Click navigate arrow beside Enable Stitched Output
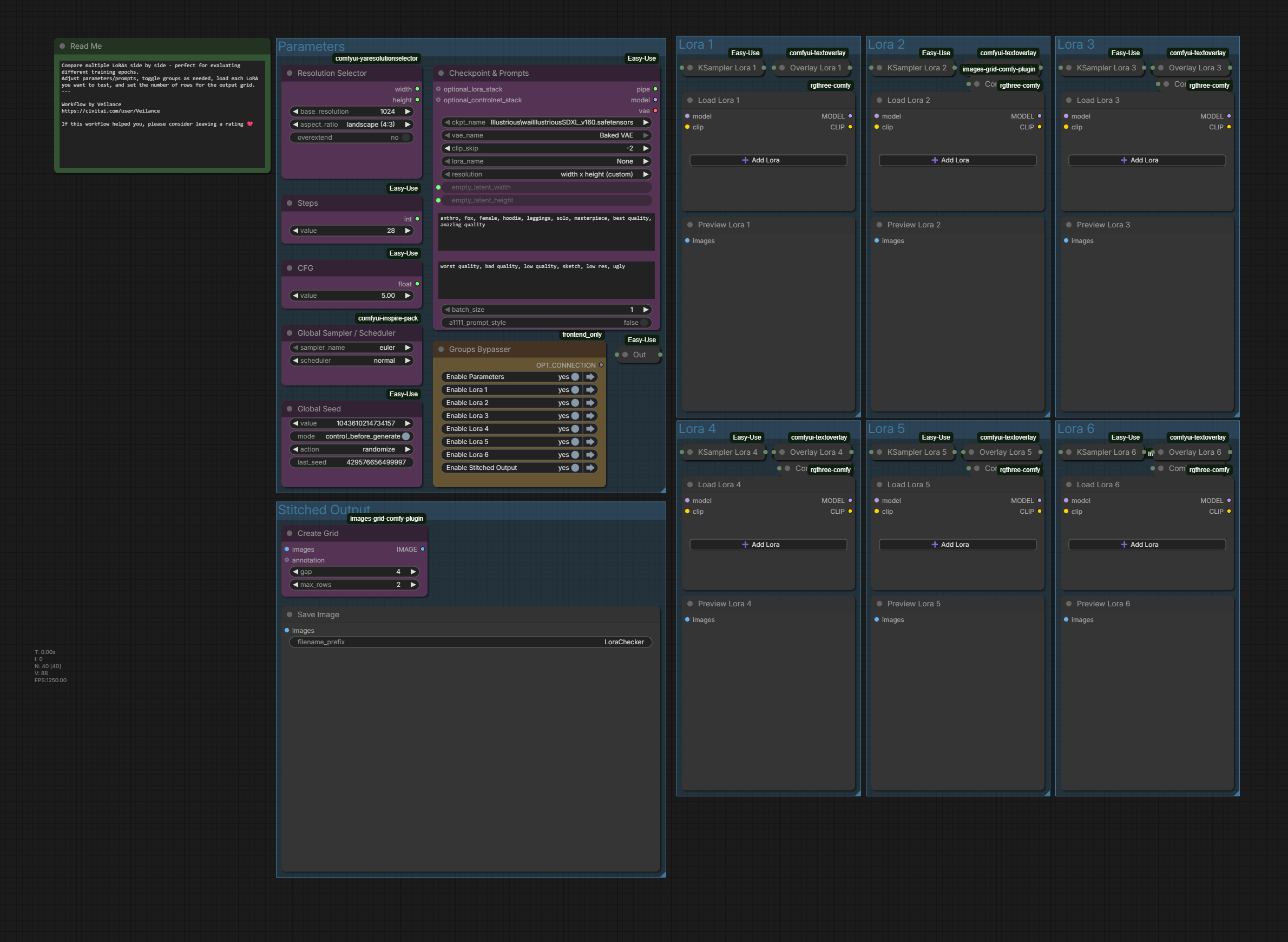 point(590,468)
